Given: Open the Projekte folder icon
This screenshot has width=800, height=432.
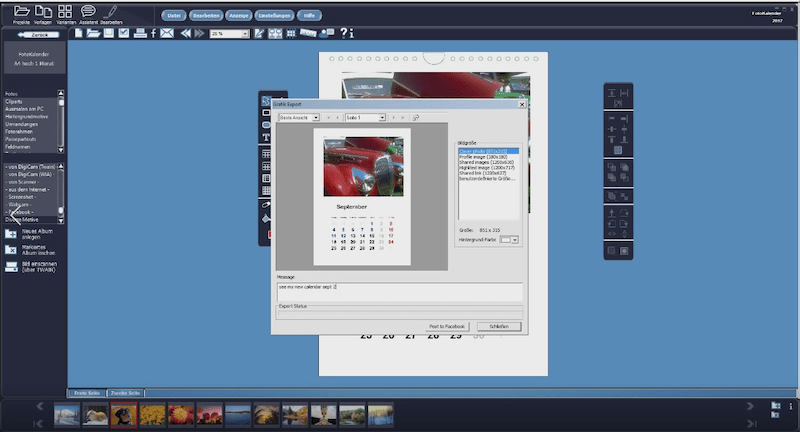Looking at the screenshot, I should [21, 12].
